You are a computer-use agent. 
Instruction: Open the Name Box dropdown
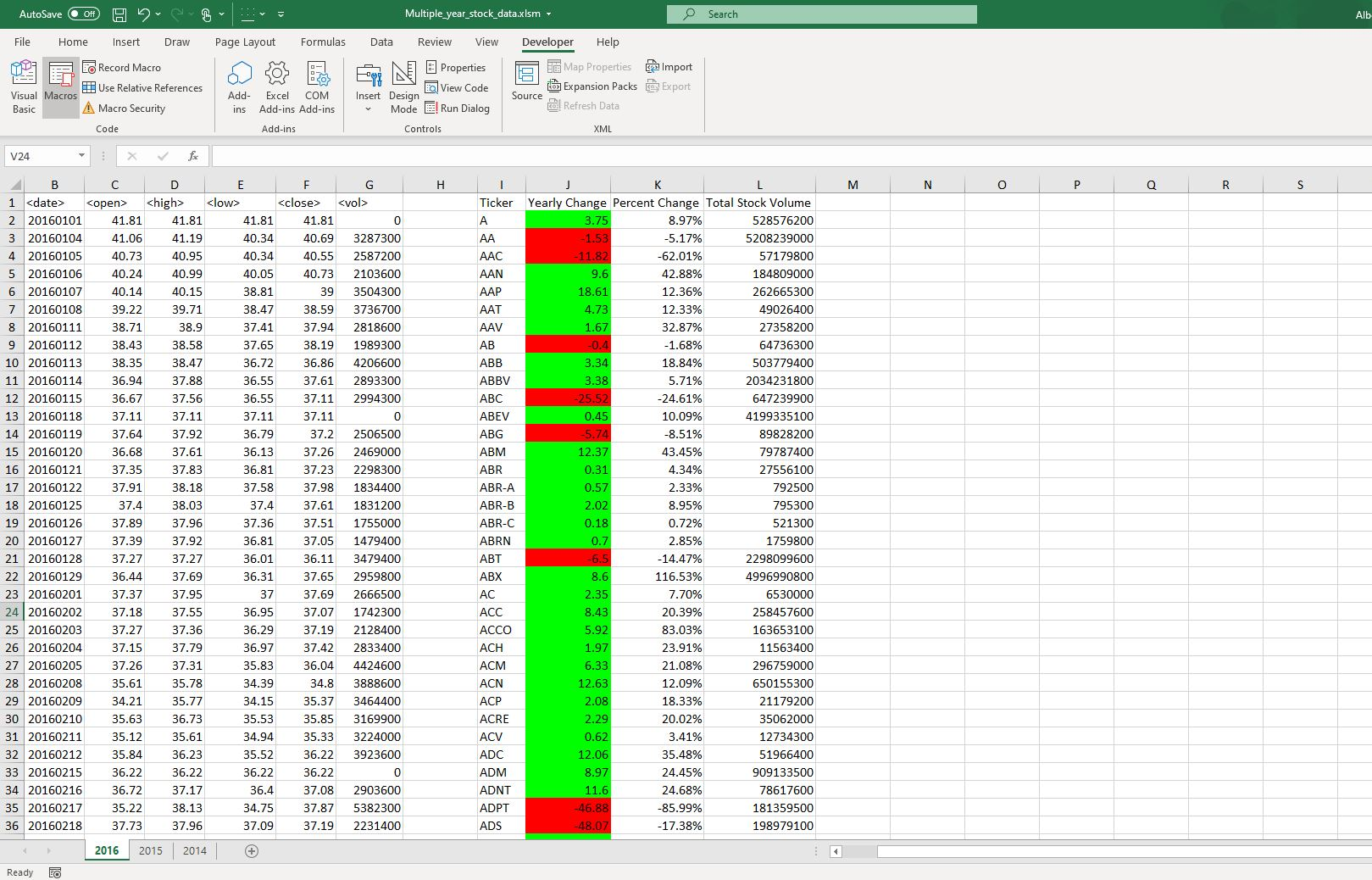click(x=81, y=155)
